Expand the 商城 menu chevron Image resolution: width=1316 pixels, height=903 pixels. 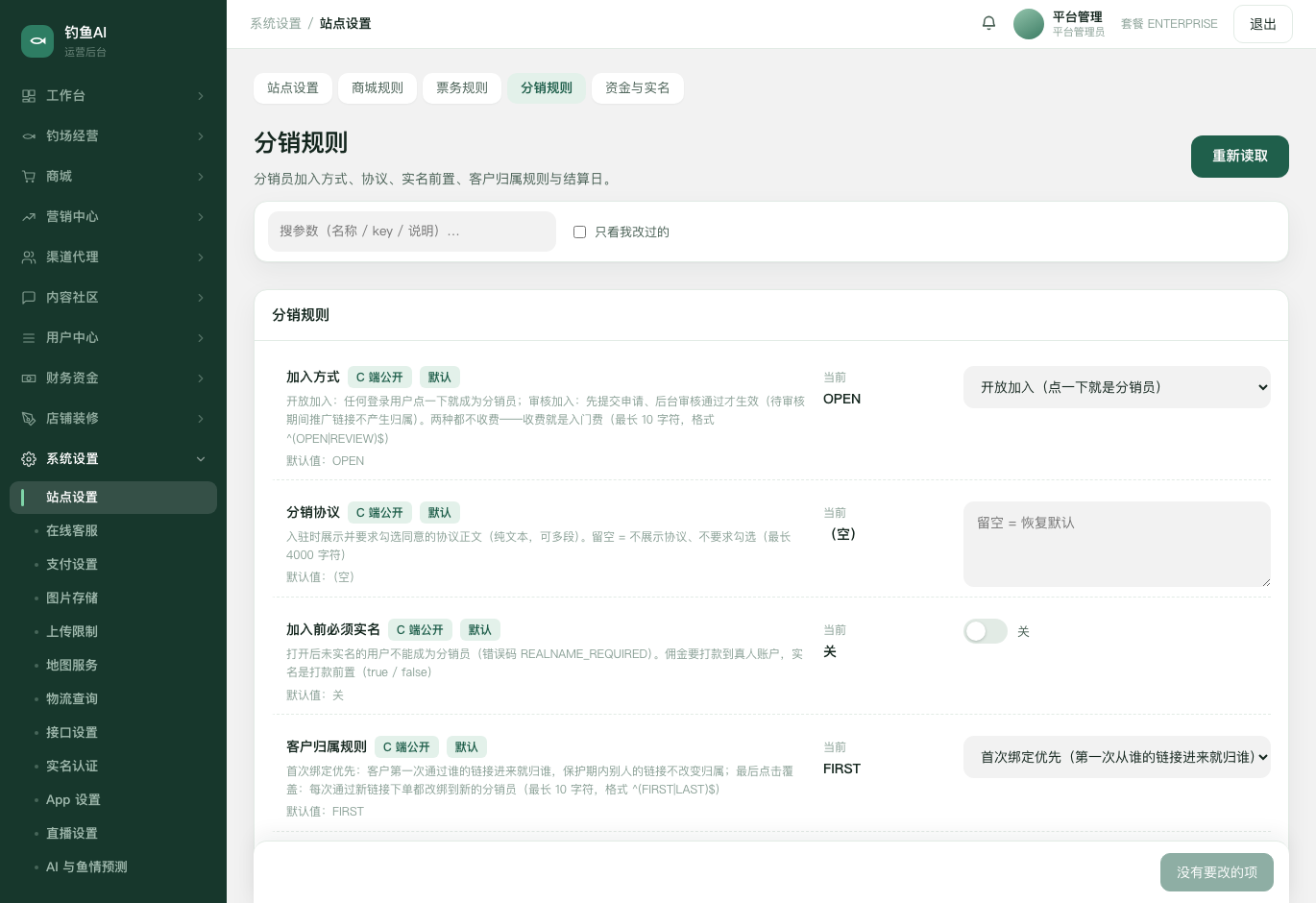(x=201, y=177)
